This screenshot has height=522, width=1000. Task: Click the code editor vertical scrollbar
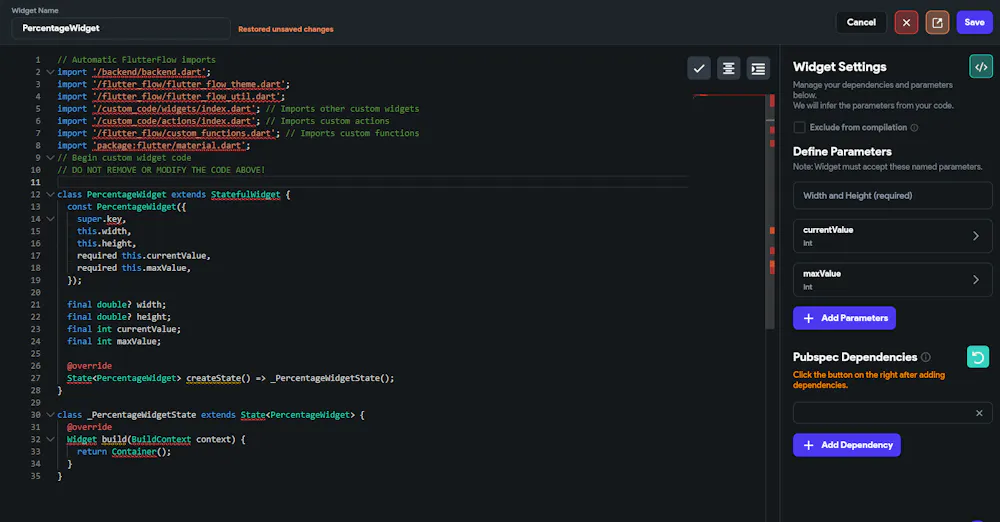771,211
